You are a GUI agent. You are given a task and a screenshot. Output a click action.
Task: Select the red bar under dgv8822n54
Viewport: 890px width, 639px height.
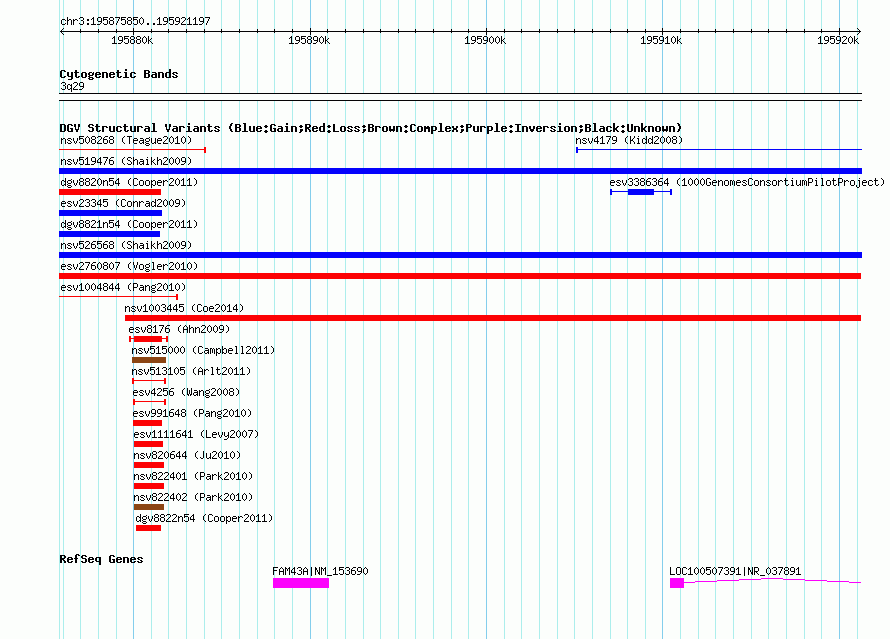coord(148,528)
